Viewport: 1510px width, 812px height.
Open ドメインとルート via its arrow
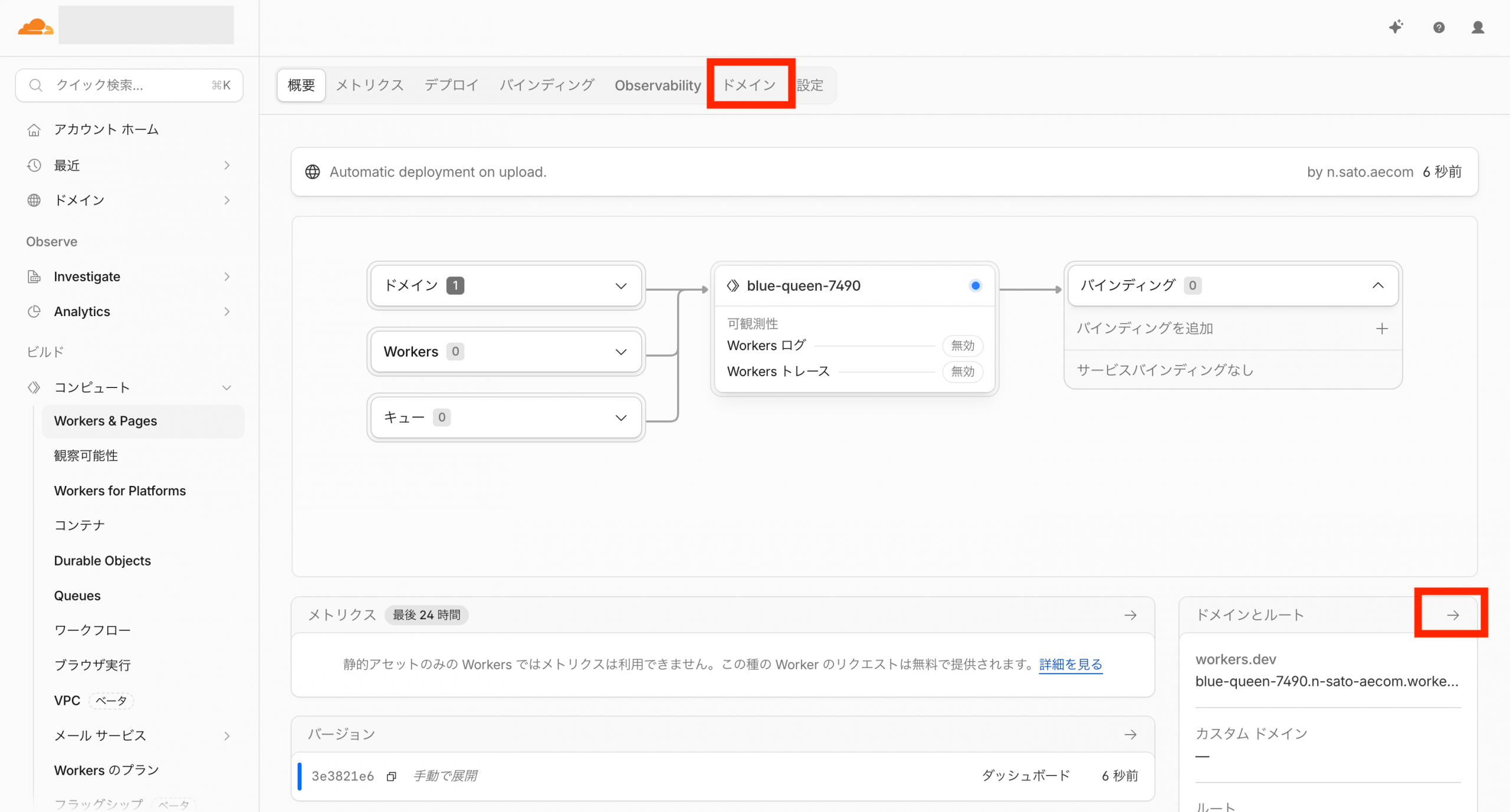click(1453, 615)
